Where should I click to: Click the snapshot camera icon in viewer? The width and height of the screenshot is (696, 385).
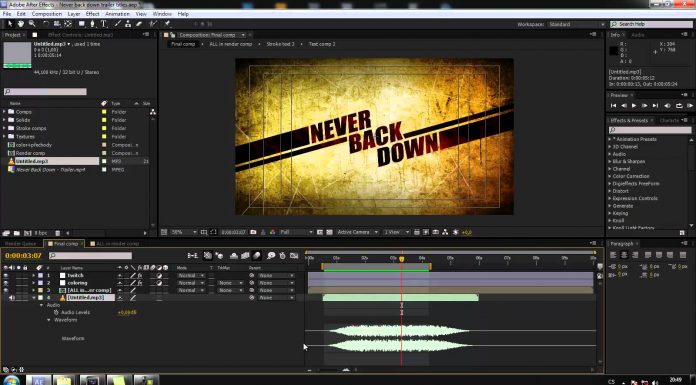[x=253, y=232]
